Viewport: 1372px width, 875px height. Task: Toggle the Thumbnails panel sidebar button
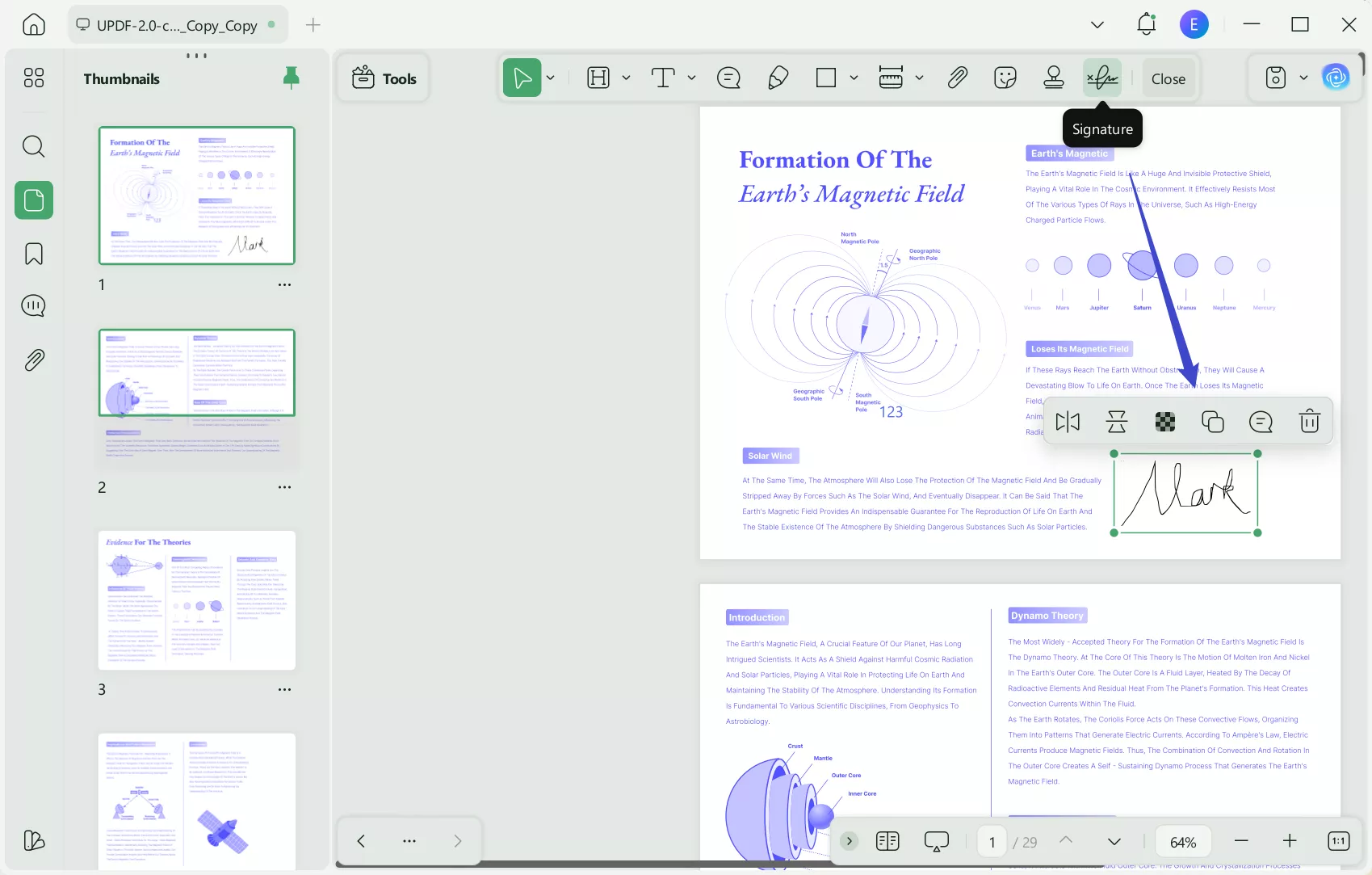tap(34, 200)
